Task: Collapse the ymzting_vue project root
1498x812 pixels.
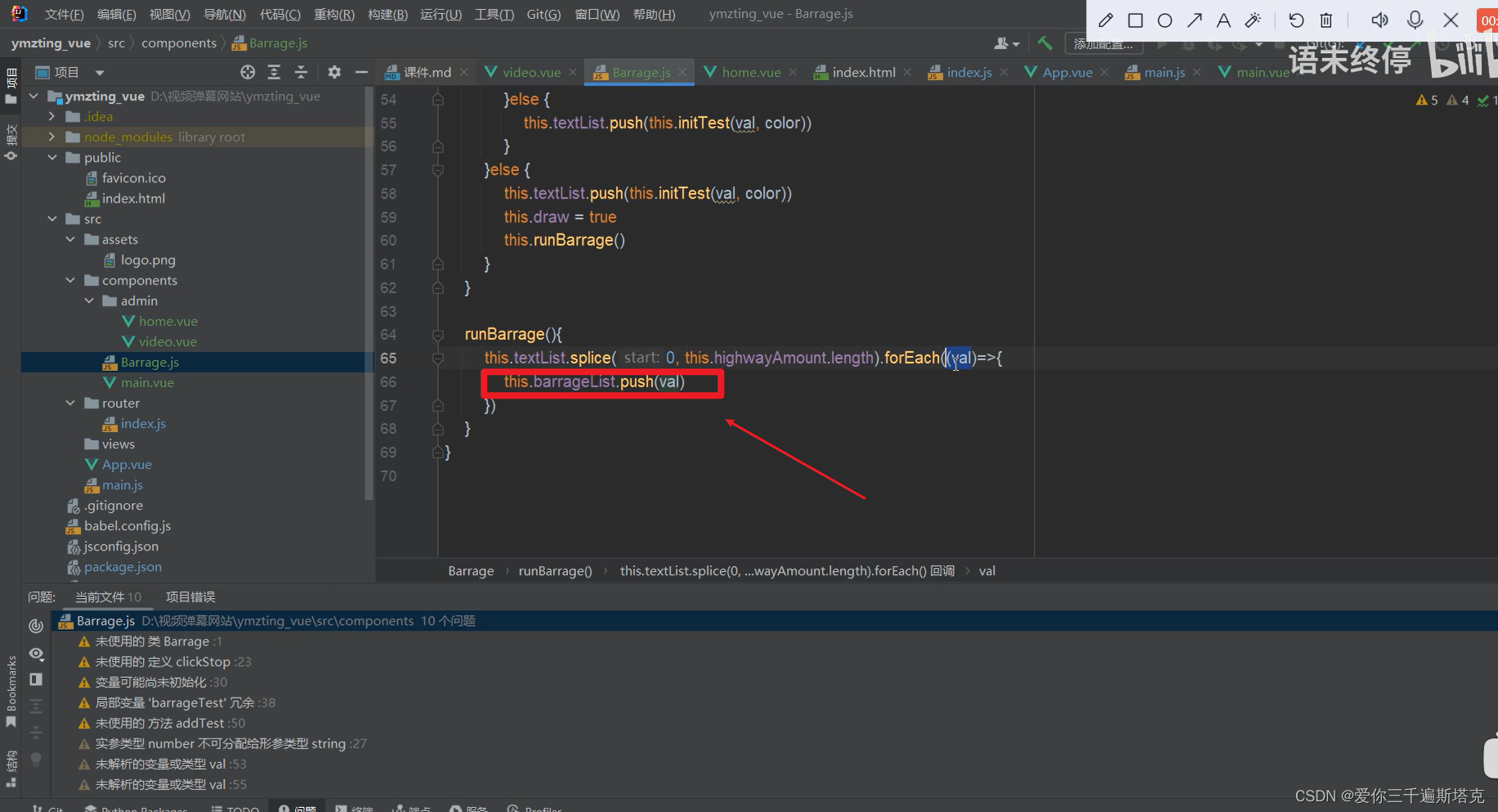Action: click(34, 96)
